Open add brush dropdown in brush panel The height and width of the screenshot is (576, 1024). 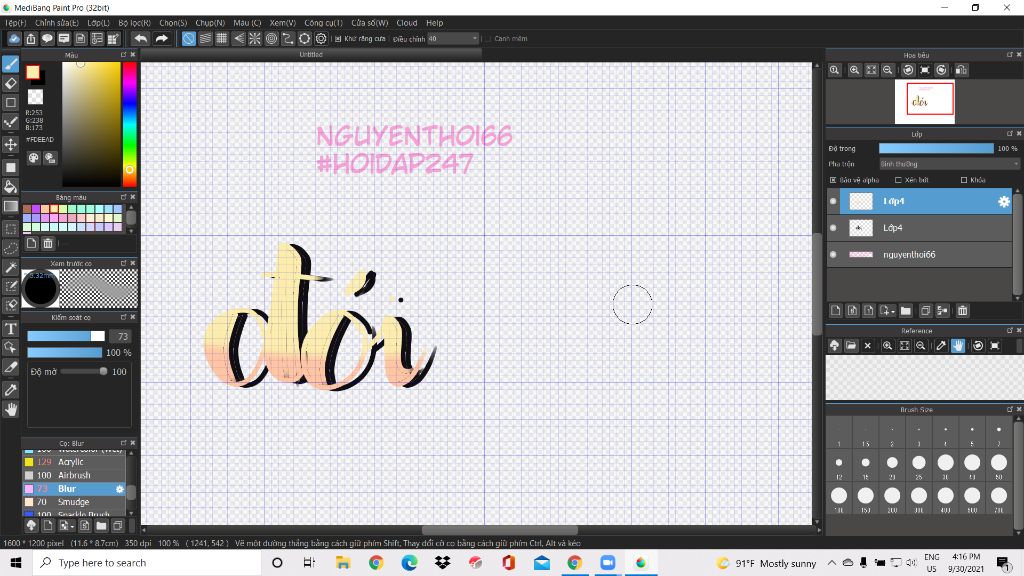tap(65, 525)
